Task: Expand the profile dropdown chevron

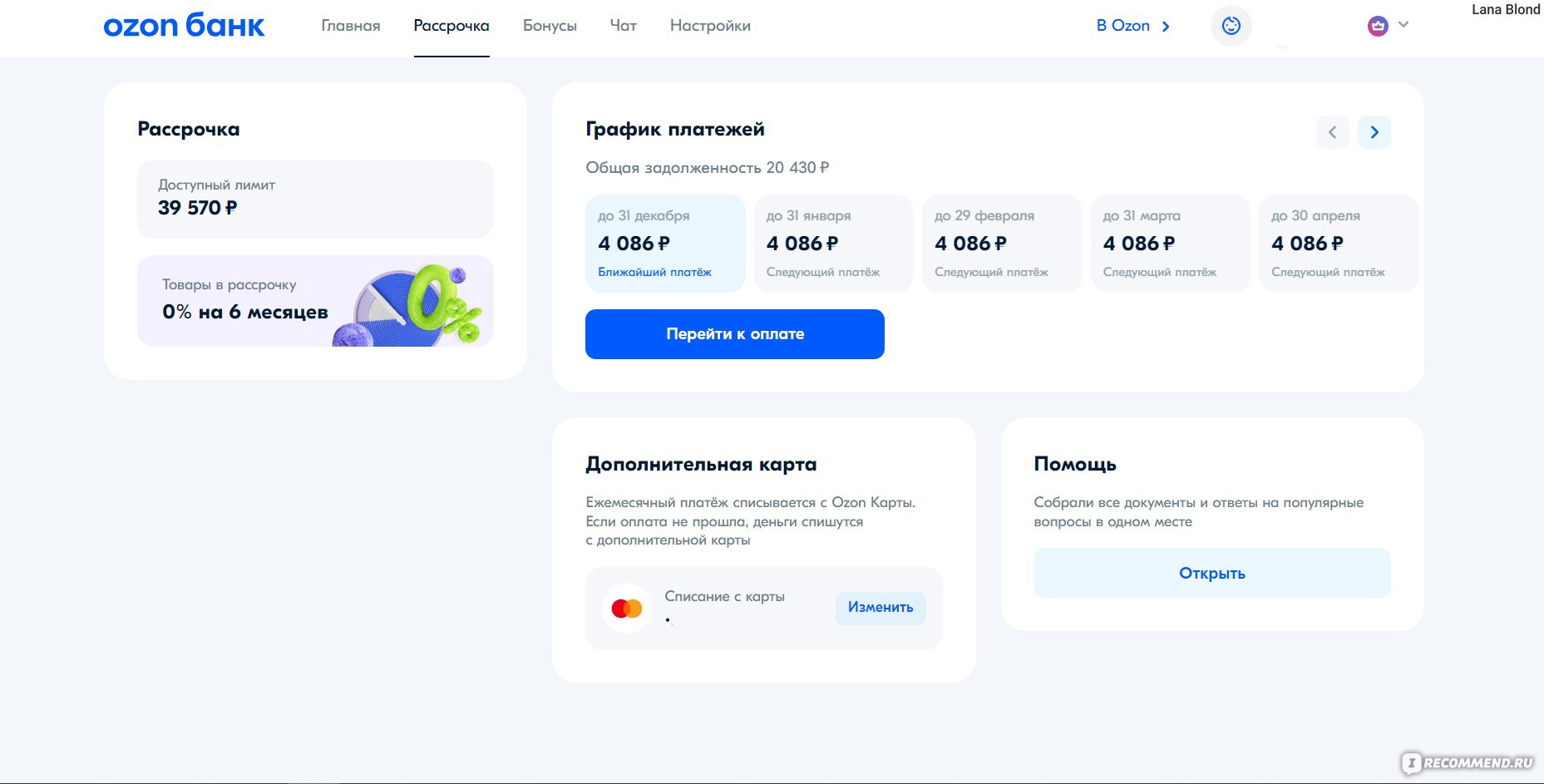Action: pyautogui.click(x=1403, y=25)
